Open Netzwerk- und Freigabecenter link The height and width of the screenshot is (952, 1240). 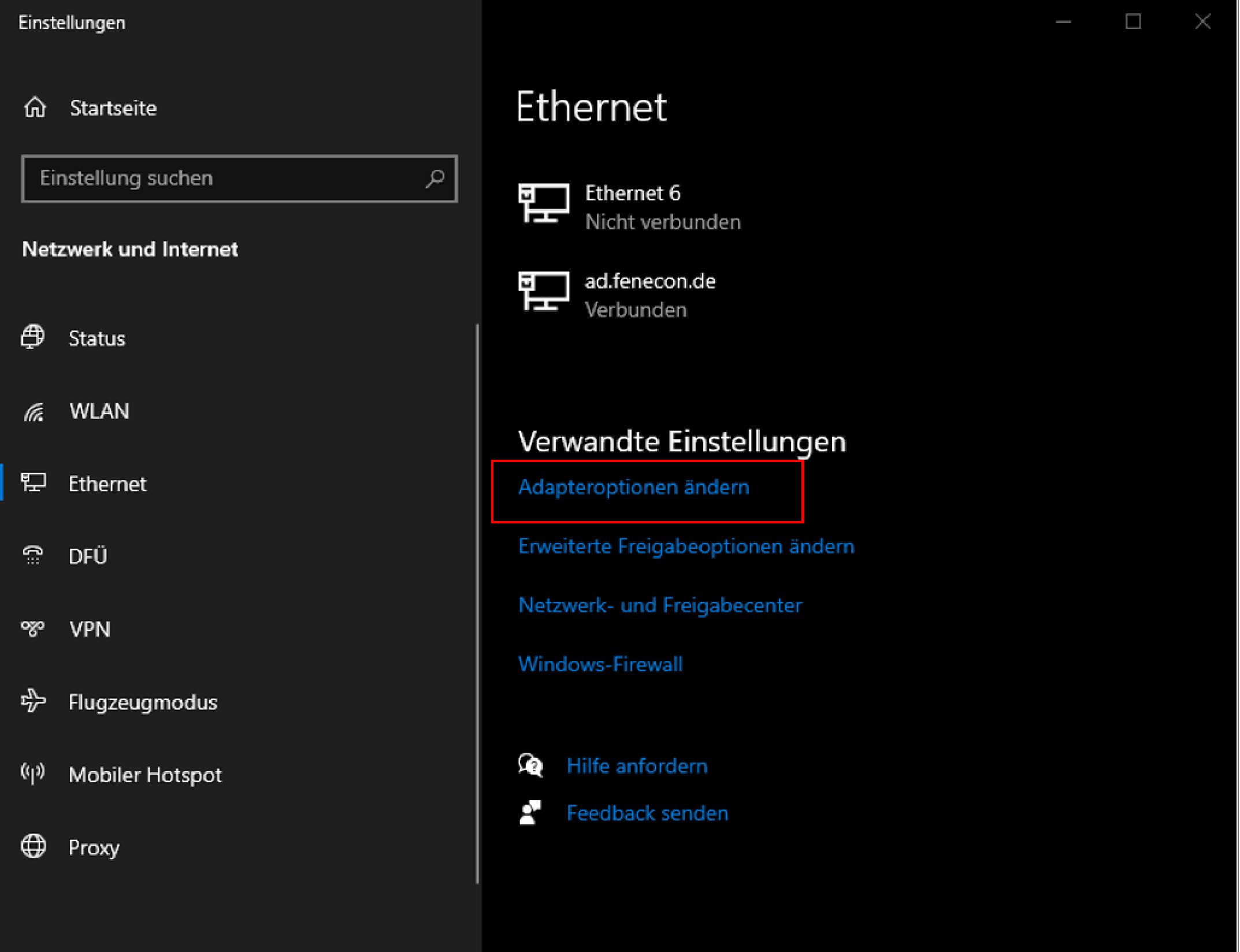click(660, 605)
